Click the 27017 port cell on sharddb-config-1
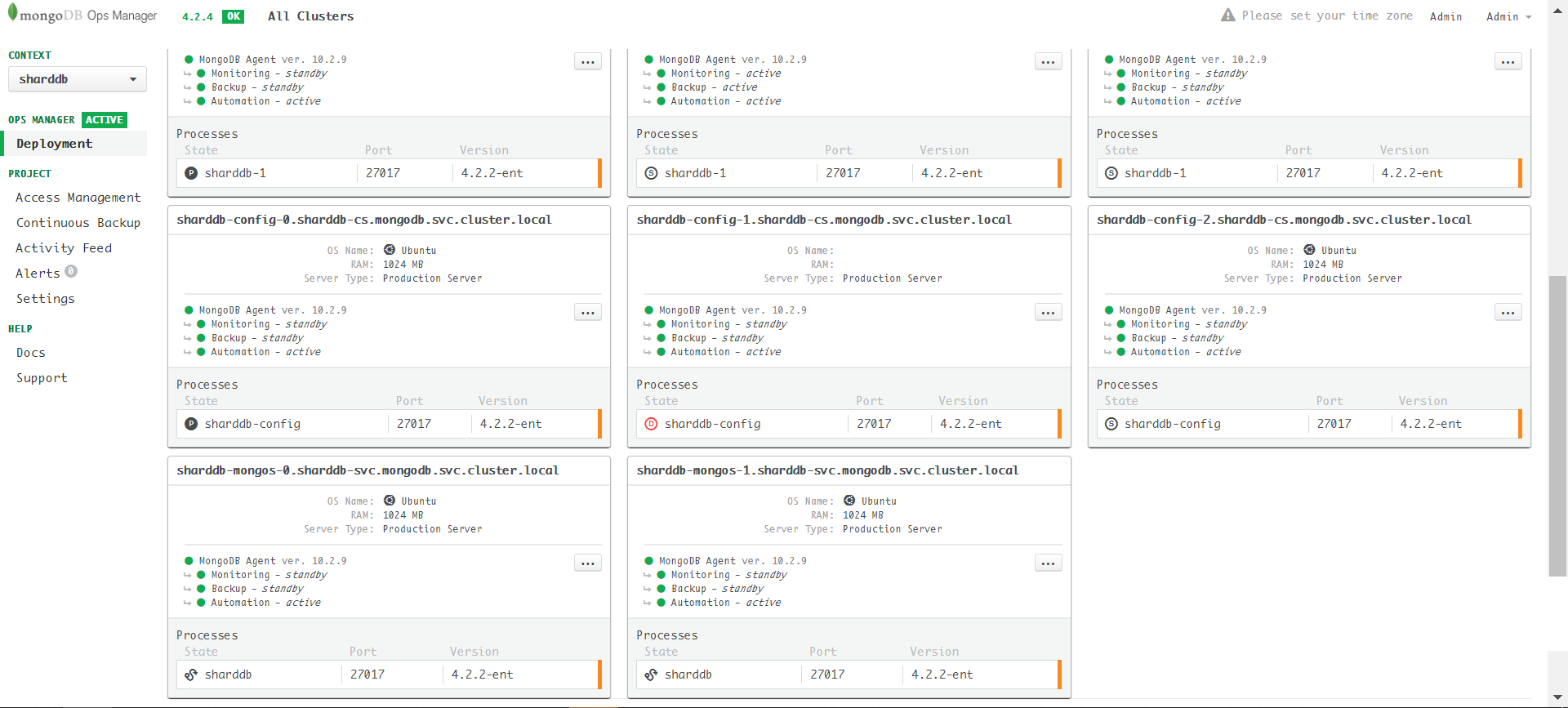 pyautogui.click(x=874, y=424)
